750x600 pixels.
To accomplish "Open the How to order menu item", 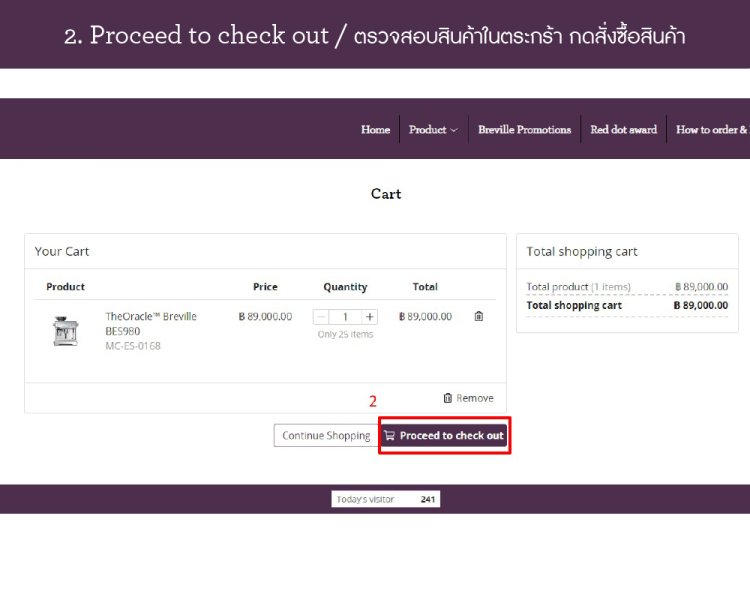I will tap(711, 130).
